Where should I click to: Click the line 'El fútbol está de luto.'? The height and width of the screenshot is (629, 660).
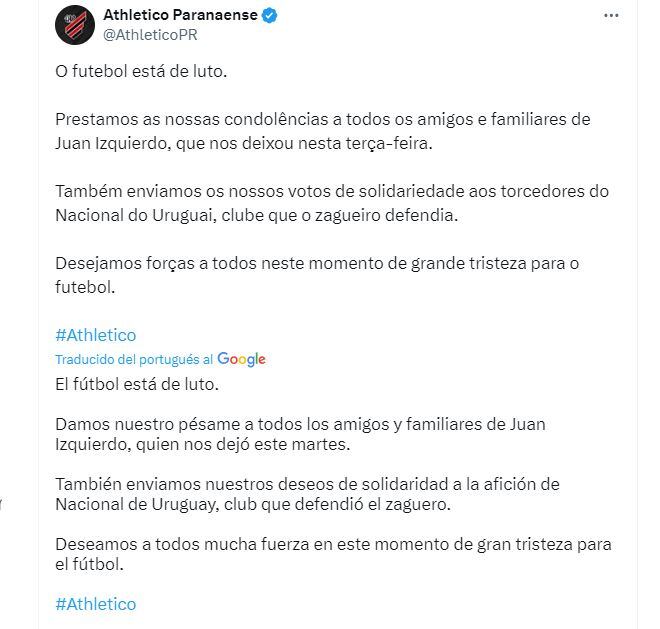click(x=136, y=384)
